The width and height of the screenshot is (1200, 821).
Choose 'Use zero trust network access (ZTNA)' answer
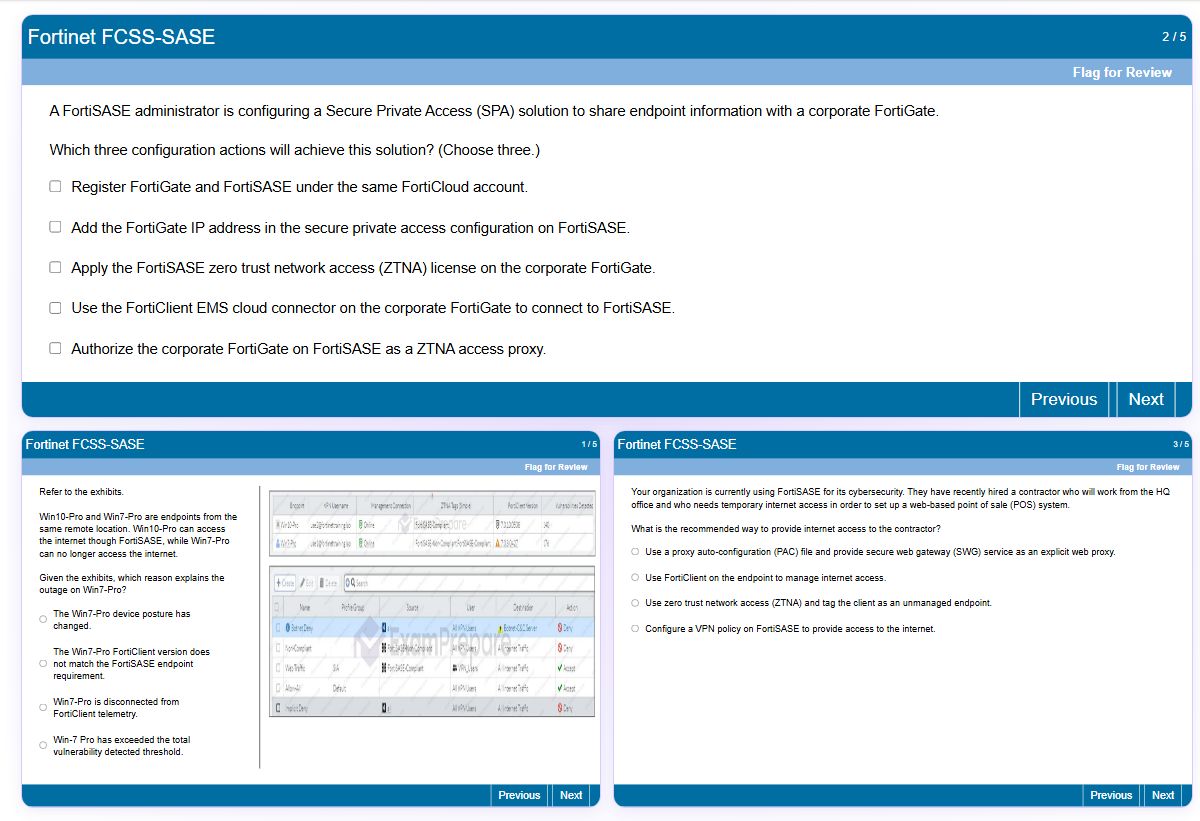[x=635, y=603]
